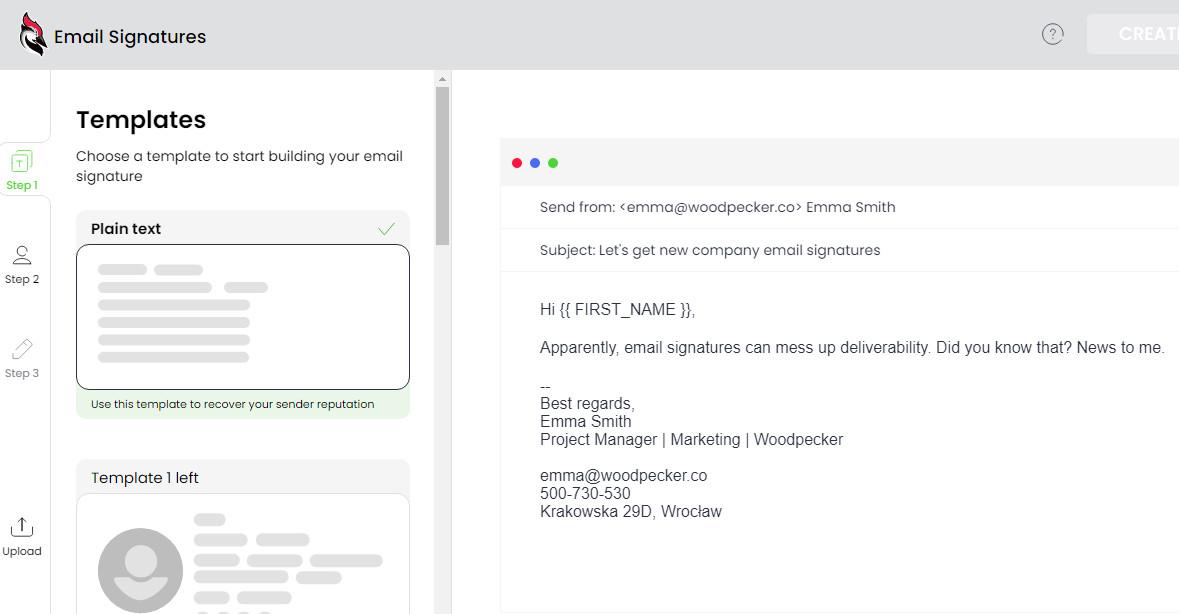Click the email address emma@woodpecker.co in signature

(x=623, y=476)
